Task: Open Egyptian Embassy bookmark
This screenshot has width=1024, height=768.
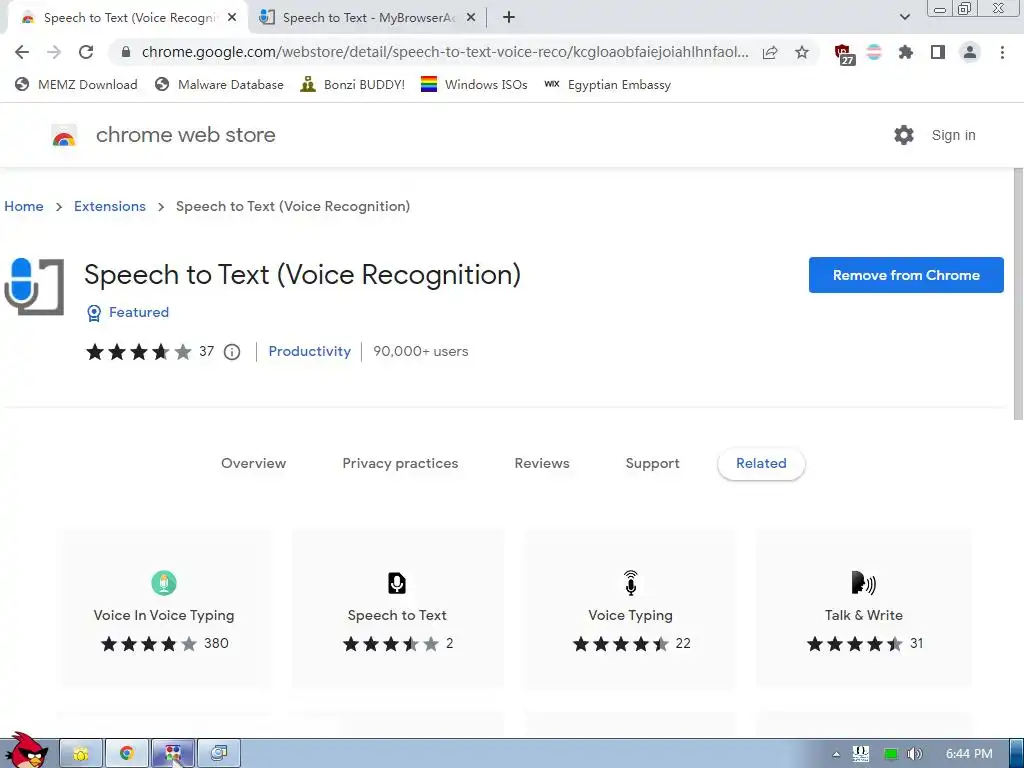Action: [x=607, y=85]
